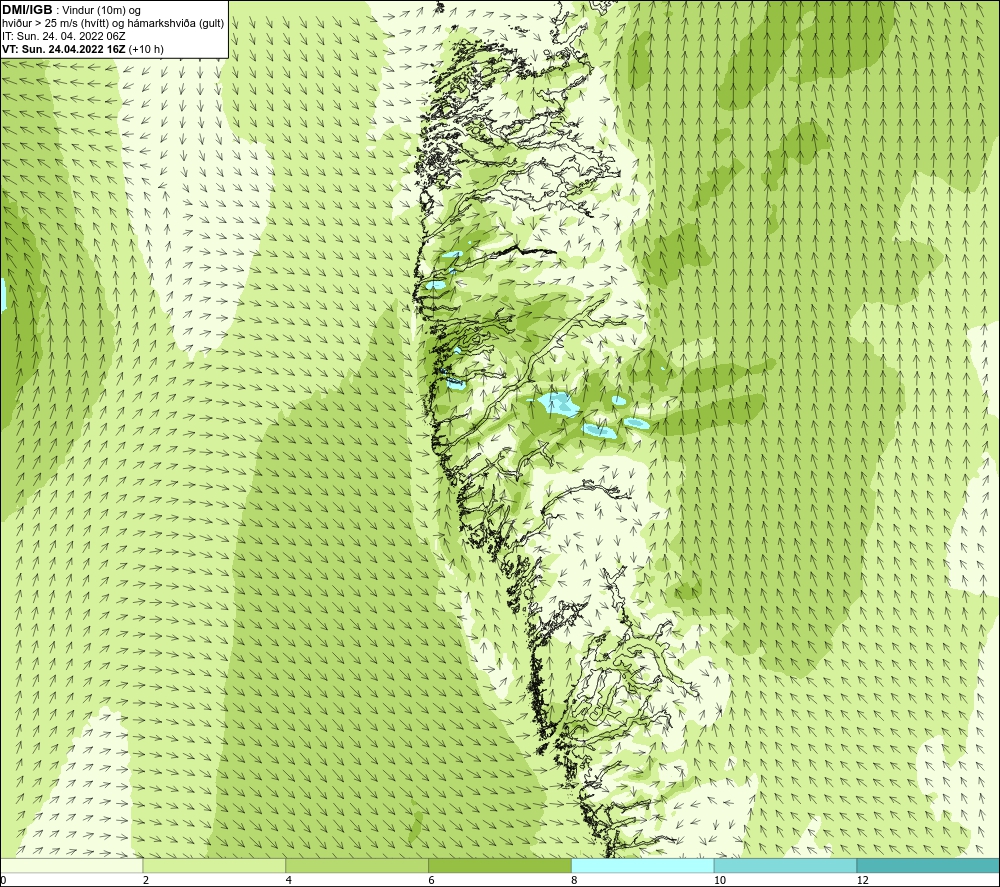Click the "12" label on the color scale
Image resolution: width=1000 pixels, height=887 pixels.
[863, 881]
